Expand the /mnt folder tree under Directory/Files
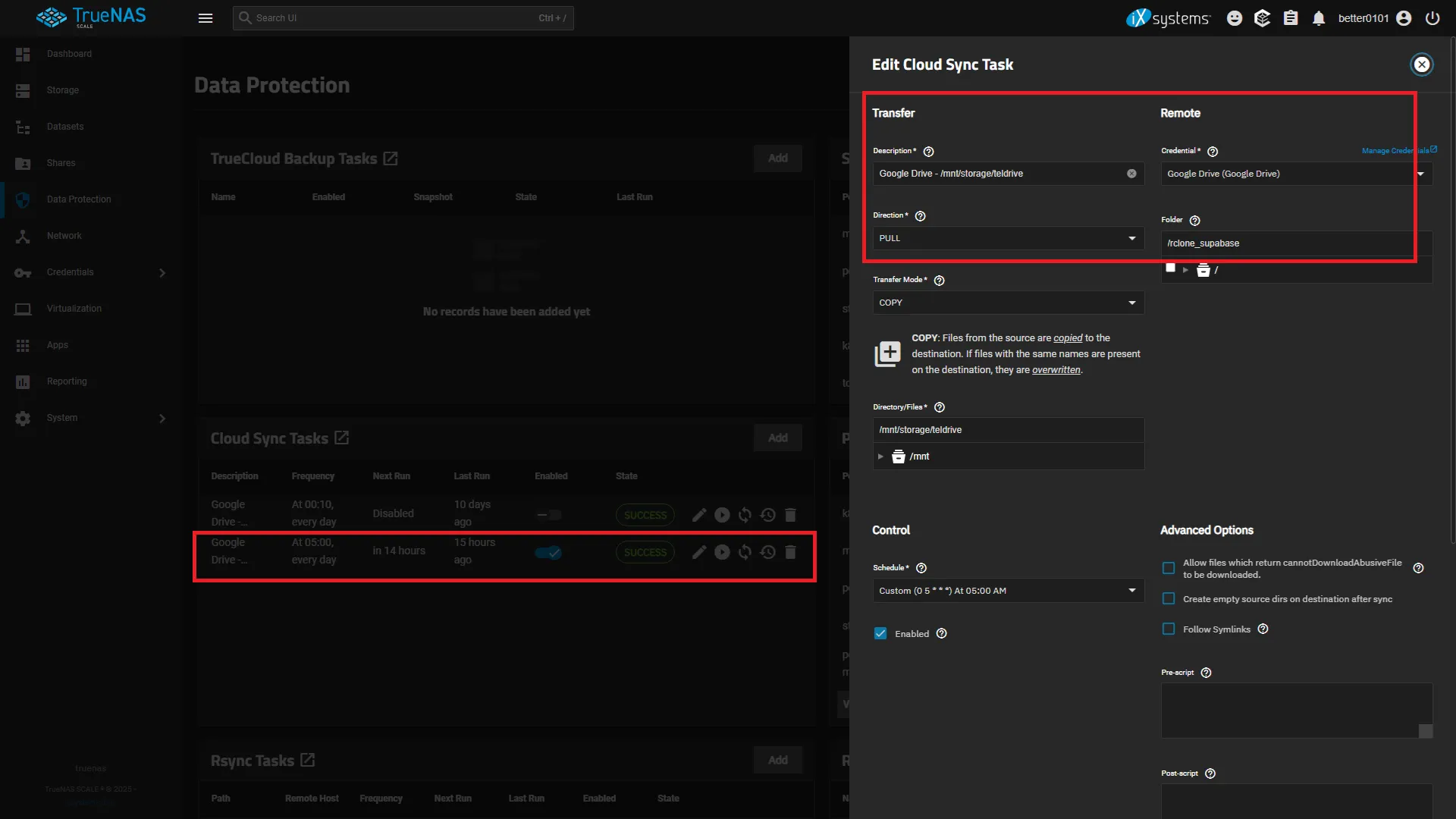Image resolution: width=1456 pixels, height=819 pixels. click(880, 456)
